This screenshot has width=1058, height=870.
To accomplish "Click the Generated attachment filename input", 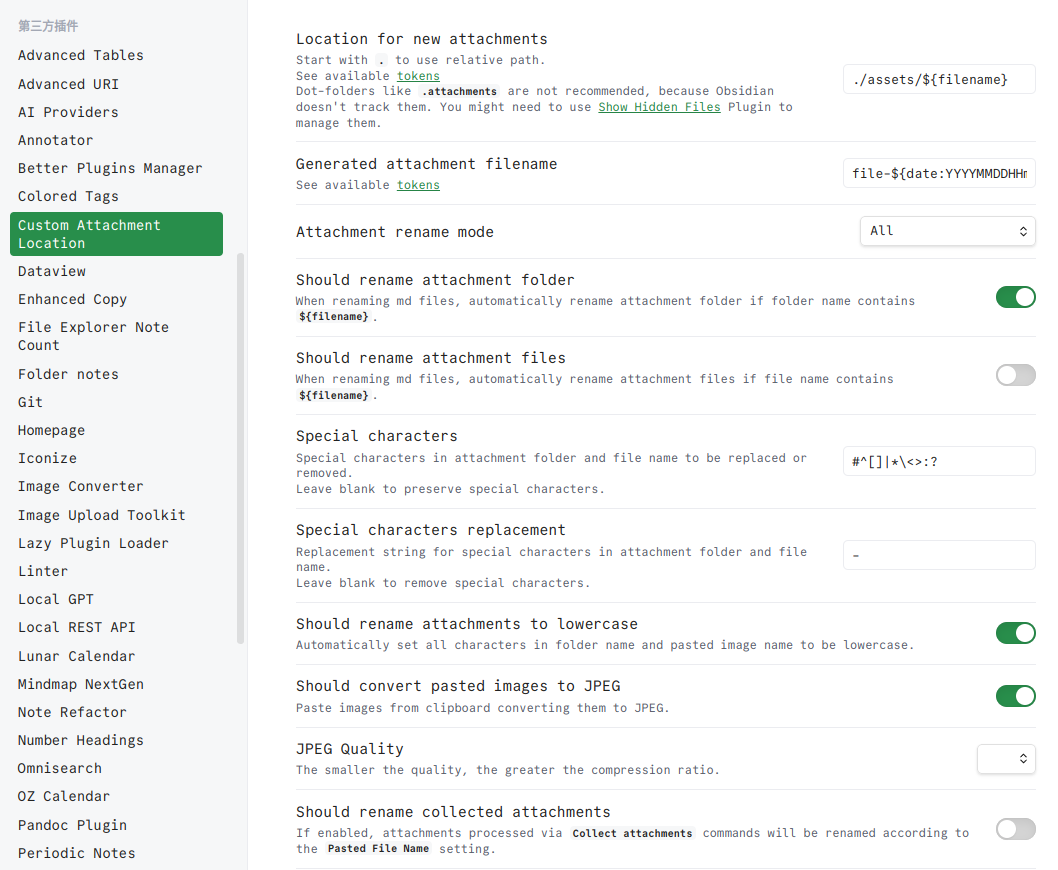I will [x=939, y=173].
